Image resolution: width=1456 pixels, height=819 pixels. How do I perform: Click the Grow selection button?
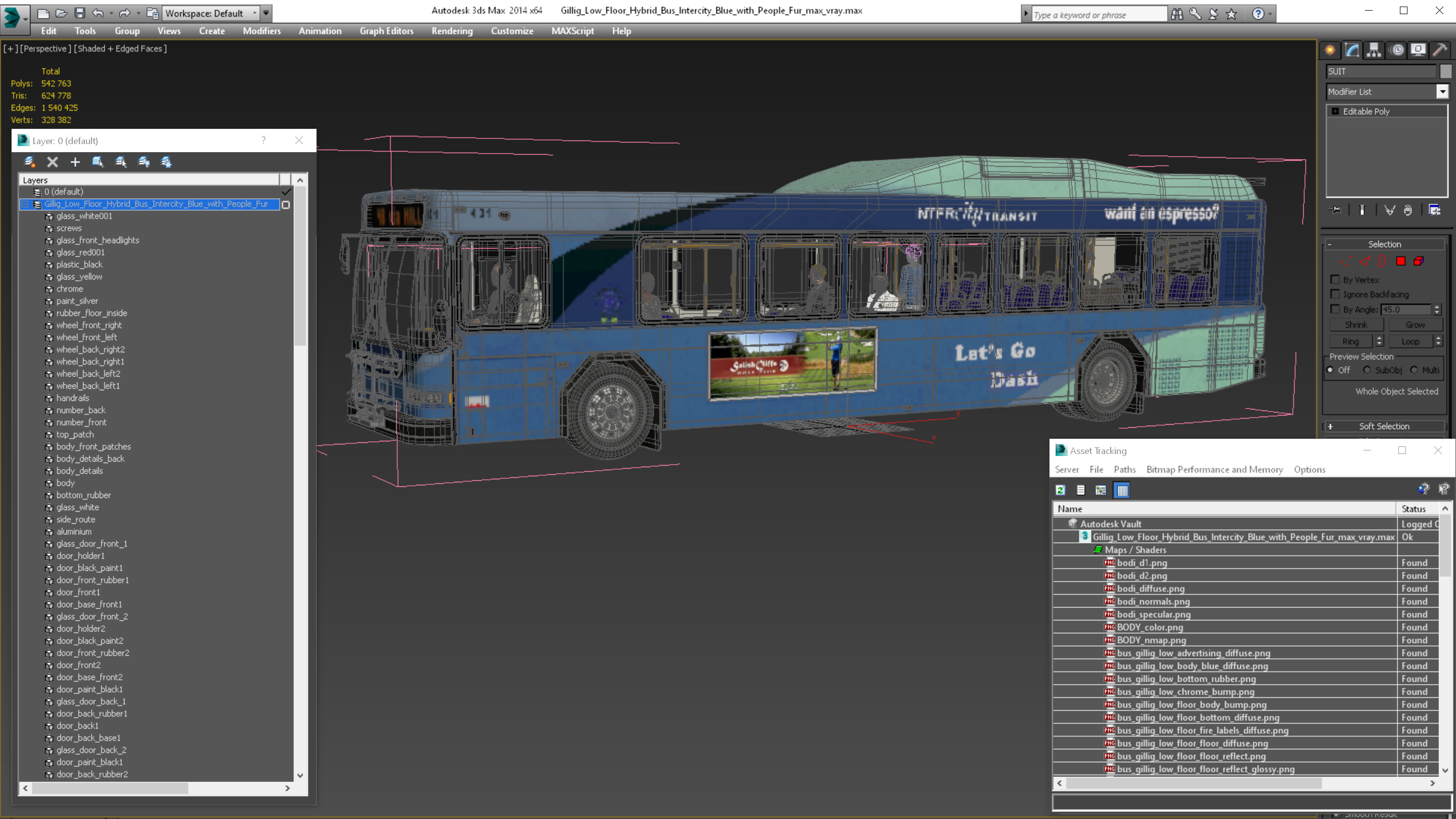click(1415, 325)
